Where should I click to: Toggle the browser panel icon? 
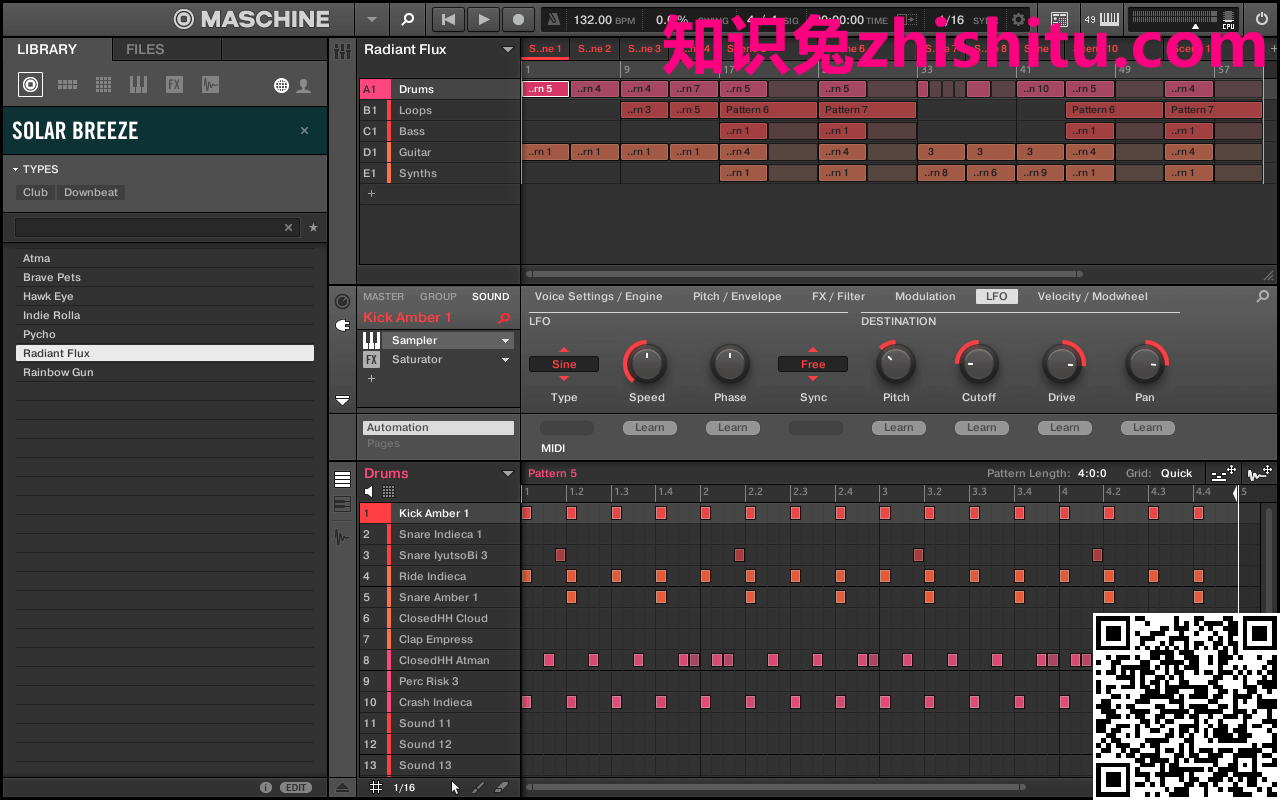click(1059, 19)
